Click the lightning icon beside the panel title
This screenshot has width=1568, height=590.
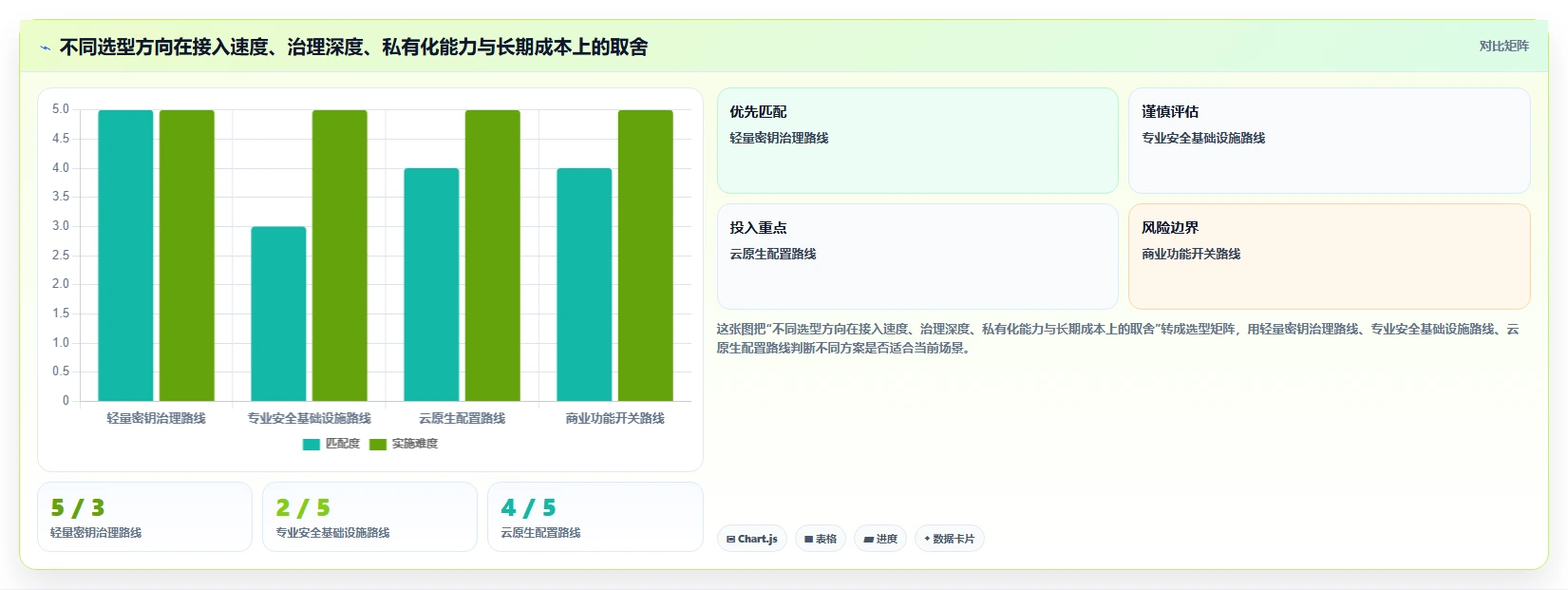(x=45, y=48)
